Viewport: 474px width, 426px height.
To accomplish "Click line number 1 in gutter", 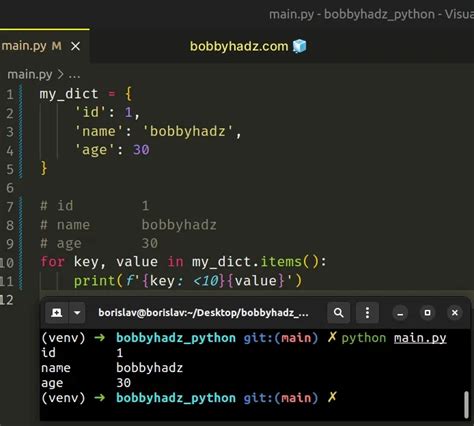I will click(10, 94).
